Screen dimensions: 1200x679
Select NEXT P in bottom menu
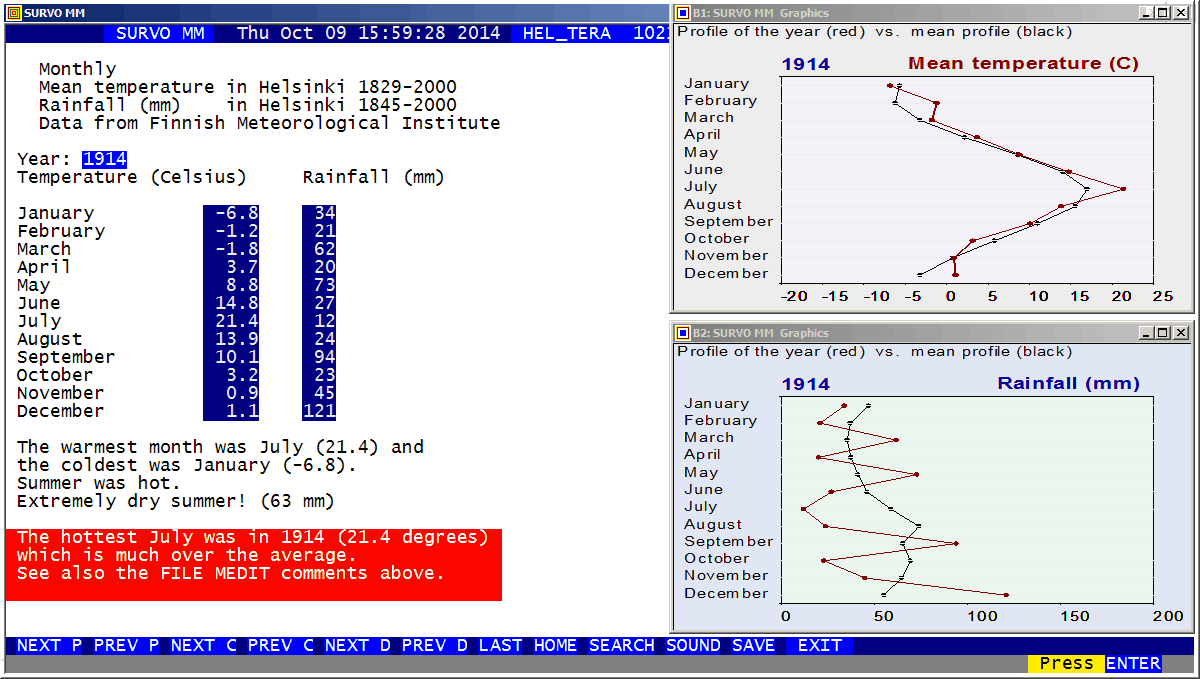click(x=49, y=646)
